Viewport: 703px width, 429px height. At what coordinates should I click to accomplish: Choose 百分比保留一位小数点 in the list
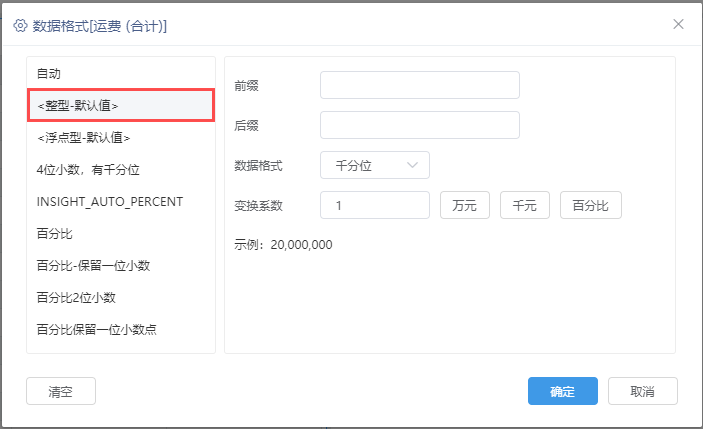pyautogui.click(x=121, y=329)
